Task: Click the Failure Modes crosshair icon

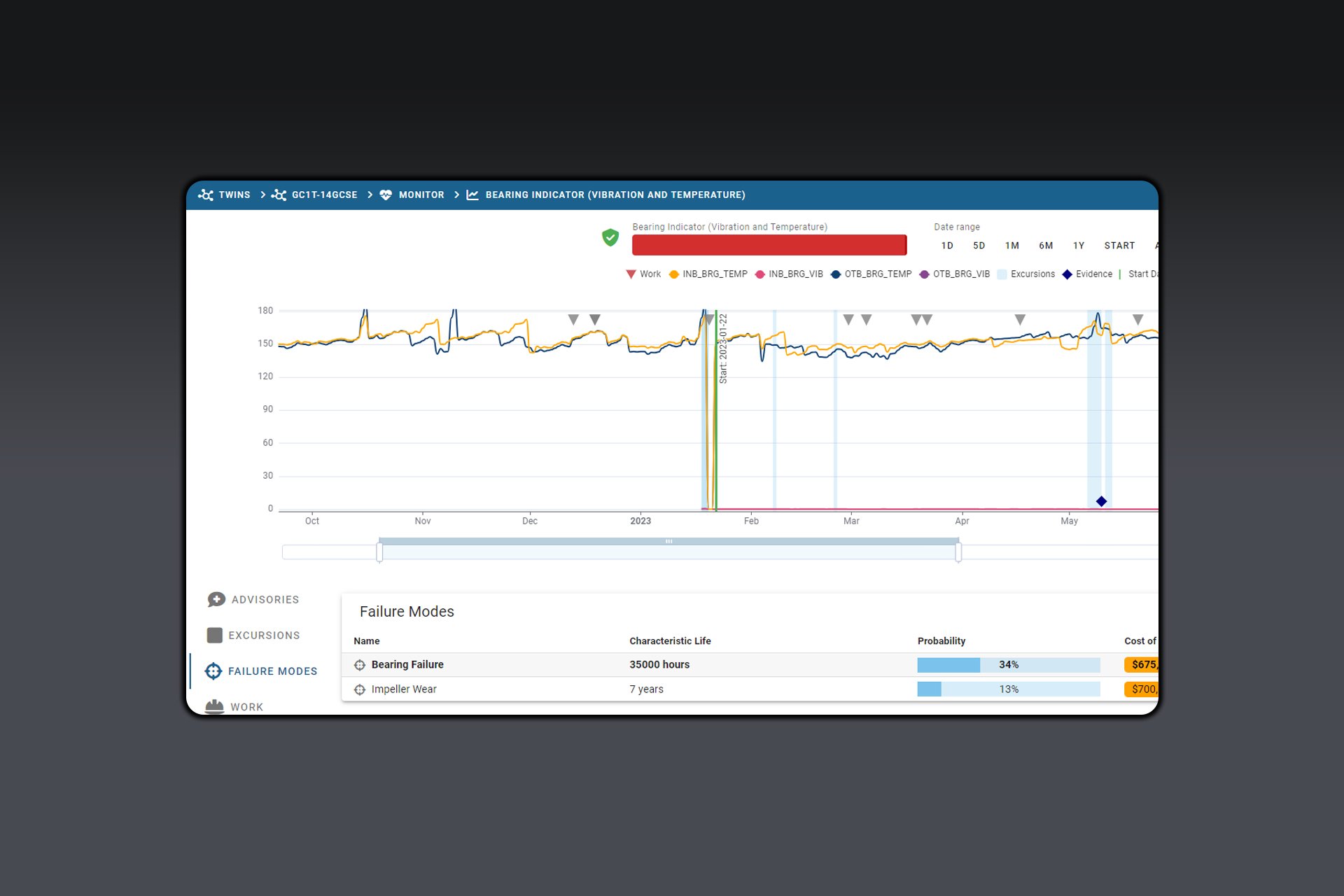Action: (213, 671)
